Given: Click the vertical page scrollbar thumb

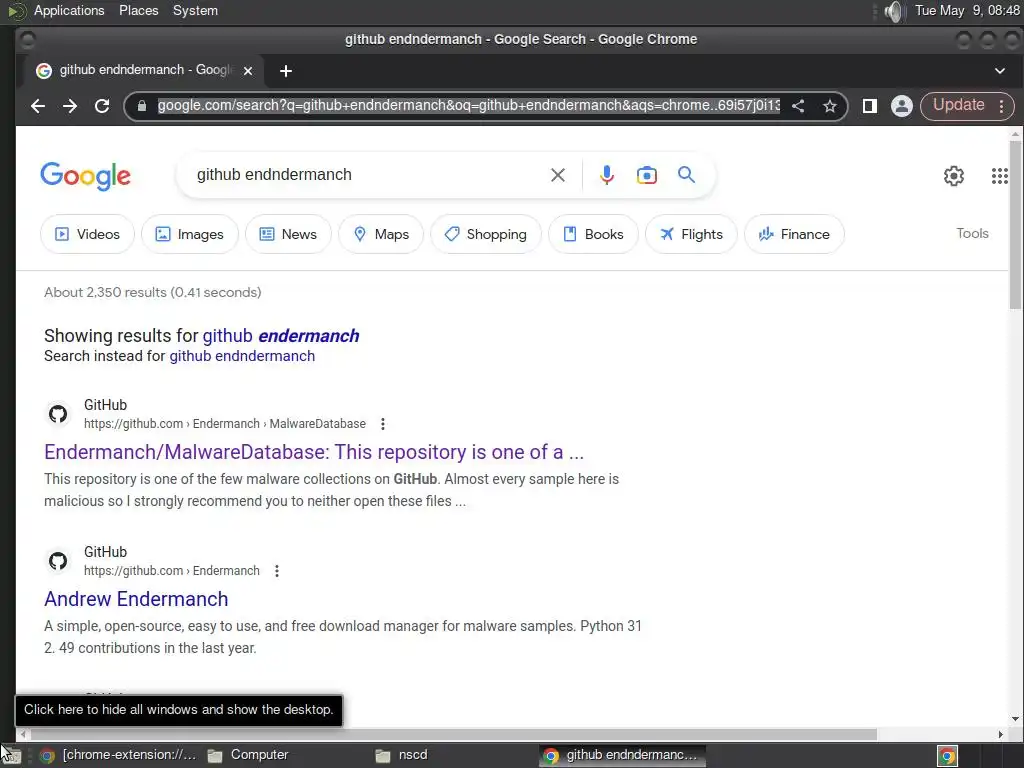Looking at the screenshot, I should (x=1015, y=225).
